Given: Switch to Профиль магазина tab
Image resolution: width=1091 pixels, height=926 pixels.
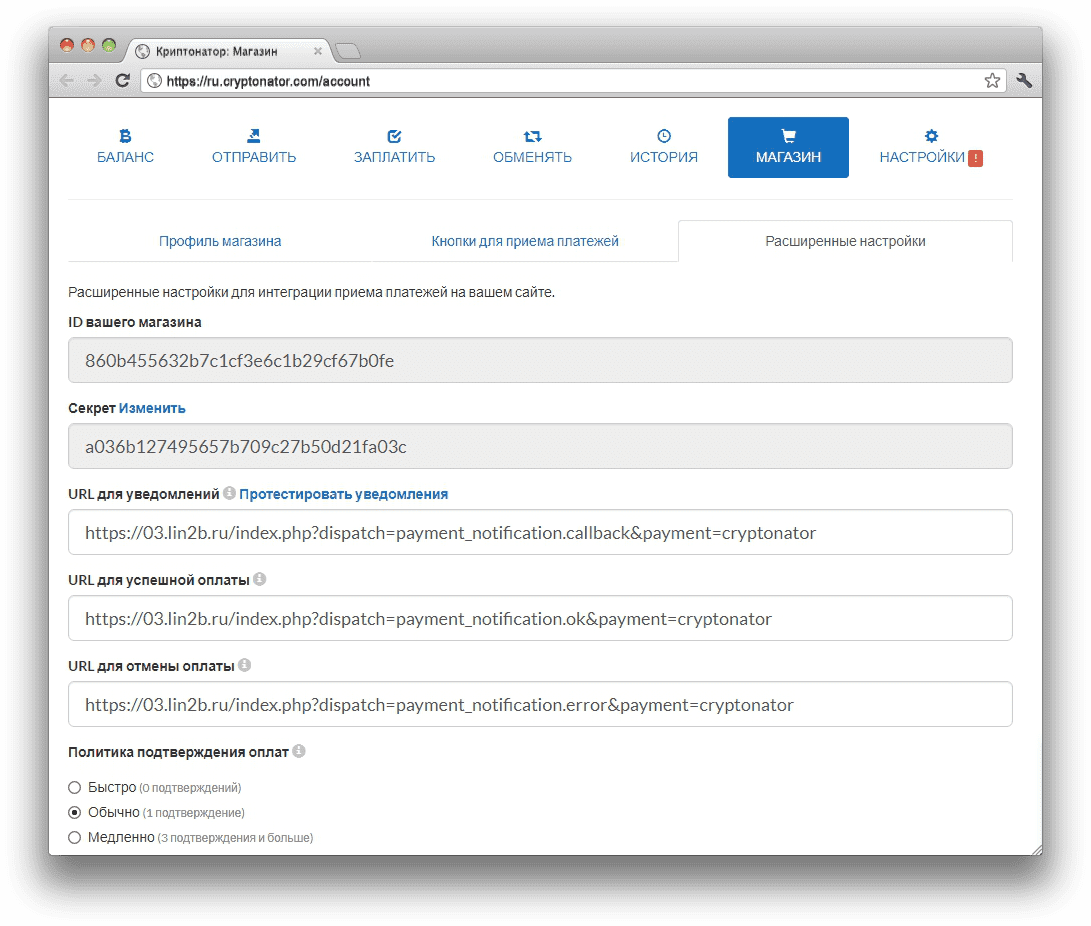Looking at the screenshot, I should pos(220,241).
